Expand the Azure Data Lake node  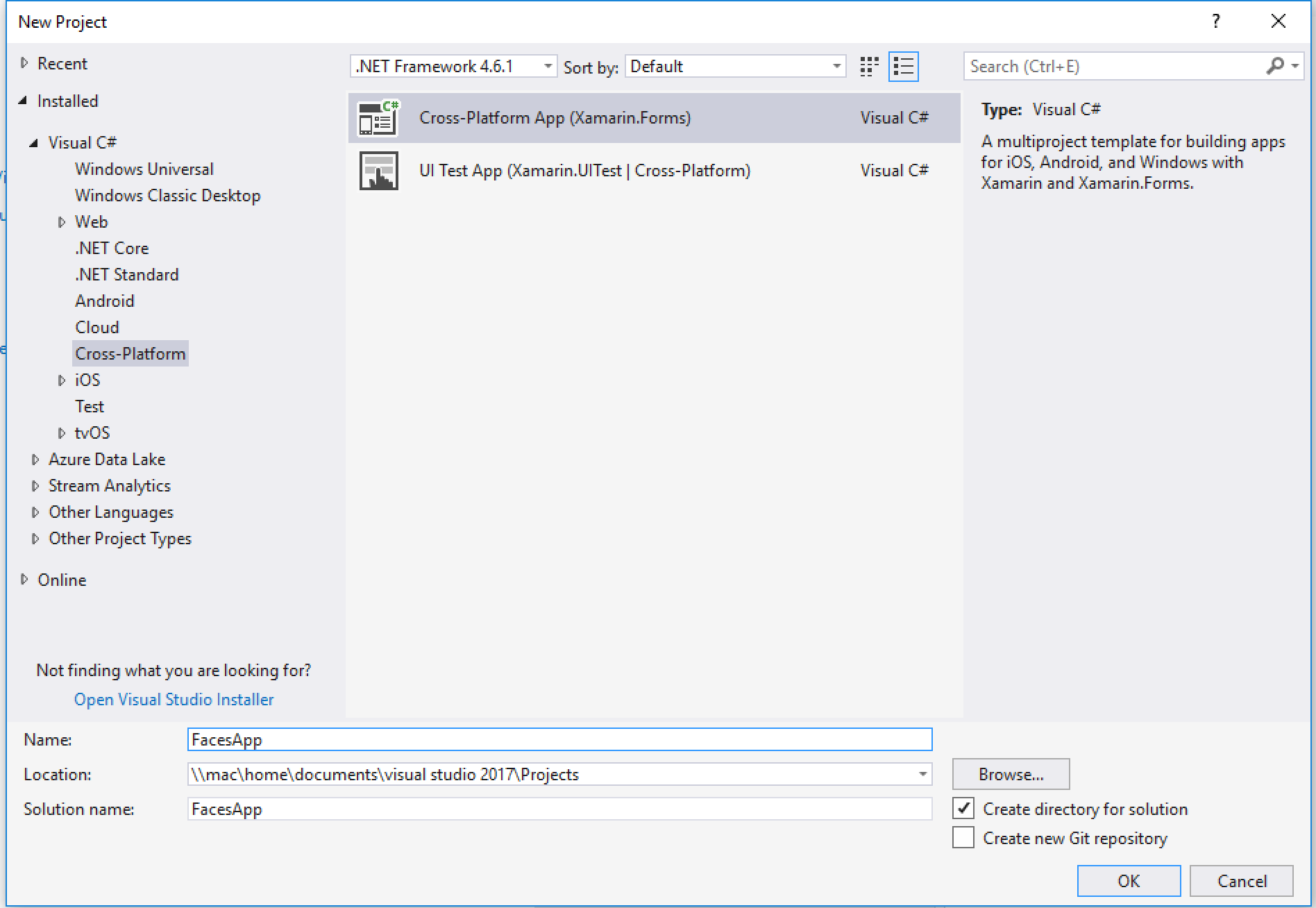click(x=35, y=460)
